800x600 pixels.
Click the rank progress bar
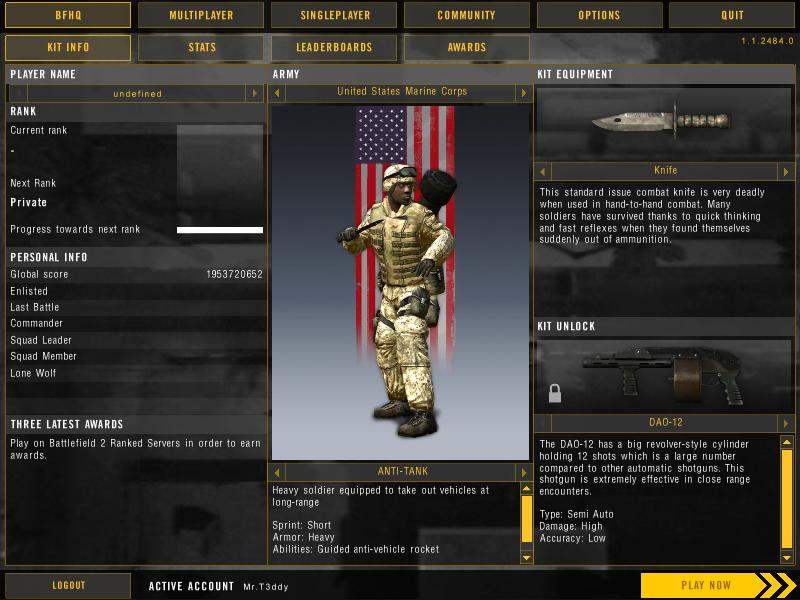pos(220,230)
